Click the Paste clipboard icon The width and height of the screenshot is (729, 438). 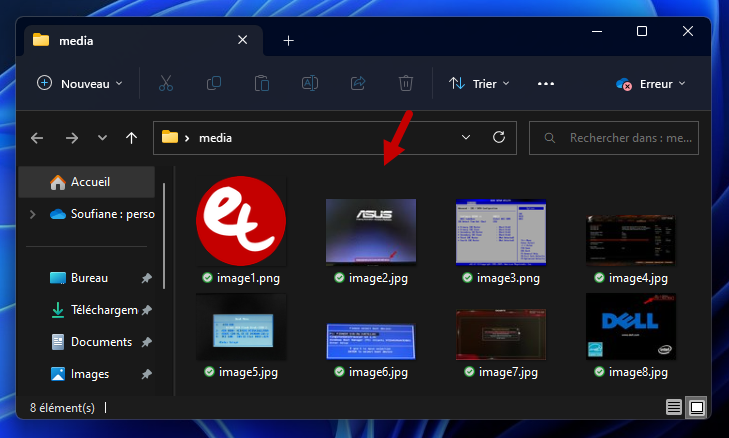click(x=262, y=84)
